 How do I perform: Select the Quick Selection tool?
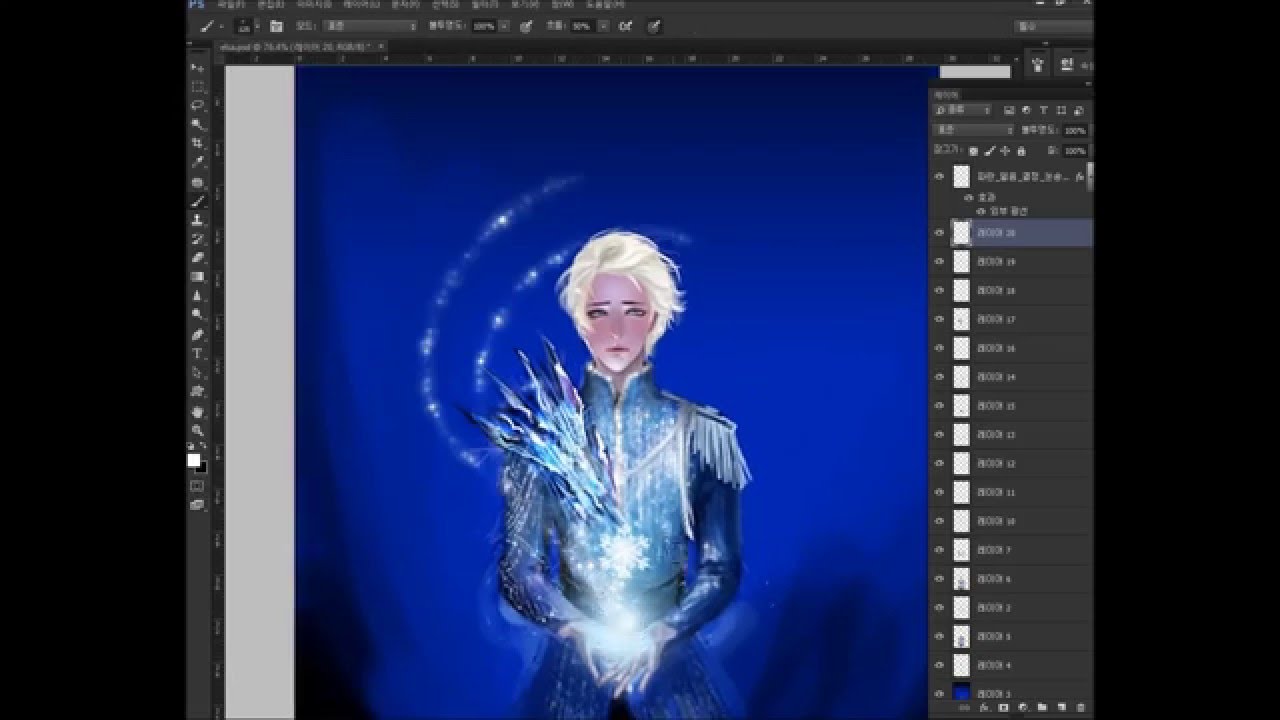tap(197, 125)
